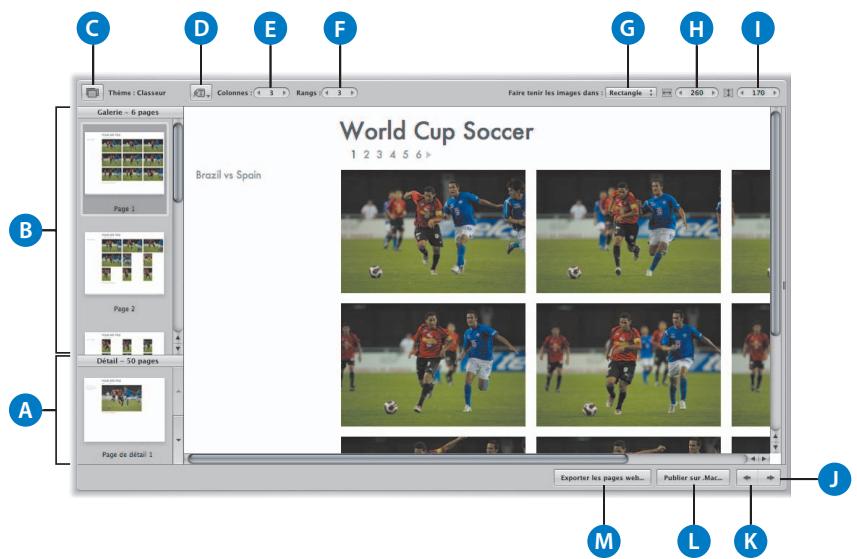857x559 pixels.
Task: Click the detail pane scroll down arrow
Action: click(178, 440)
